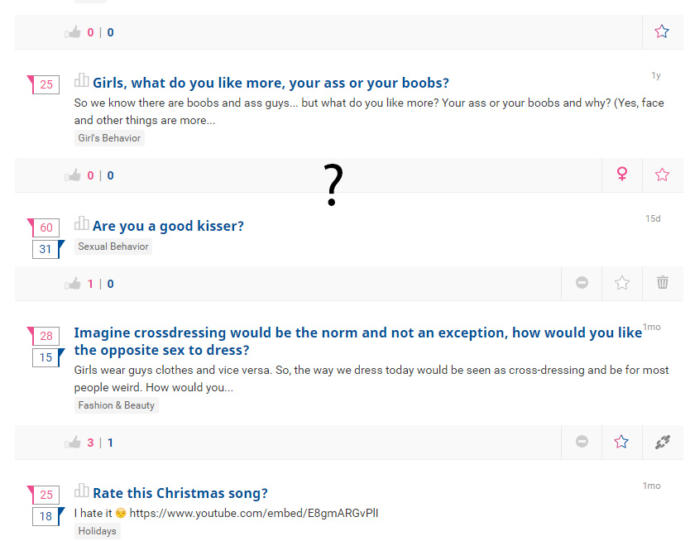
Task: Select the 'Sexual Behavior' topic tag
Action: pyautogui.click(x=113, y=247)
